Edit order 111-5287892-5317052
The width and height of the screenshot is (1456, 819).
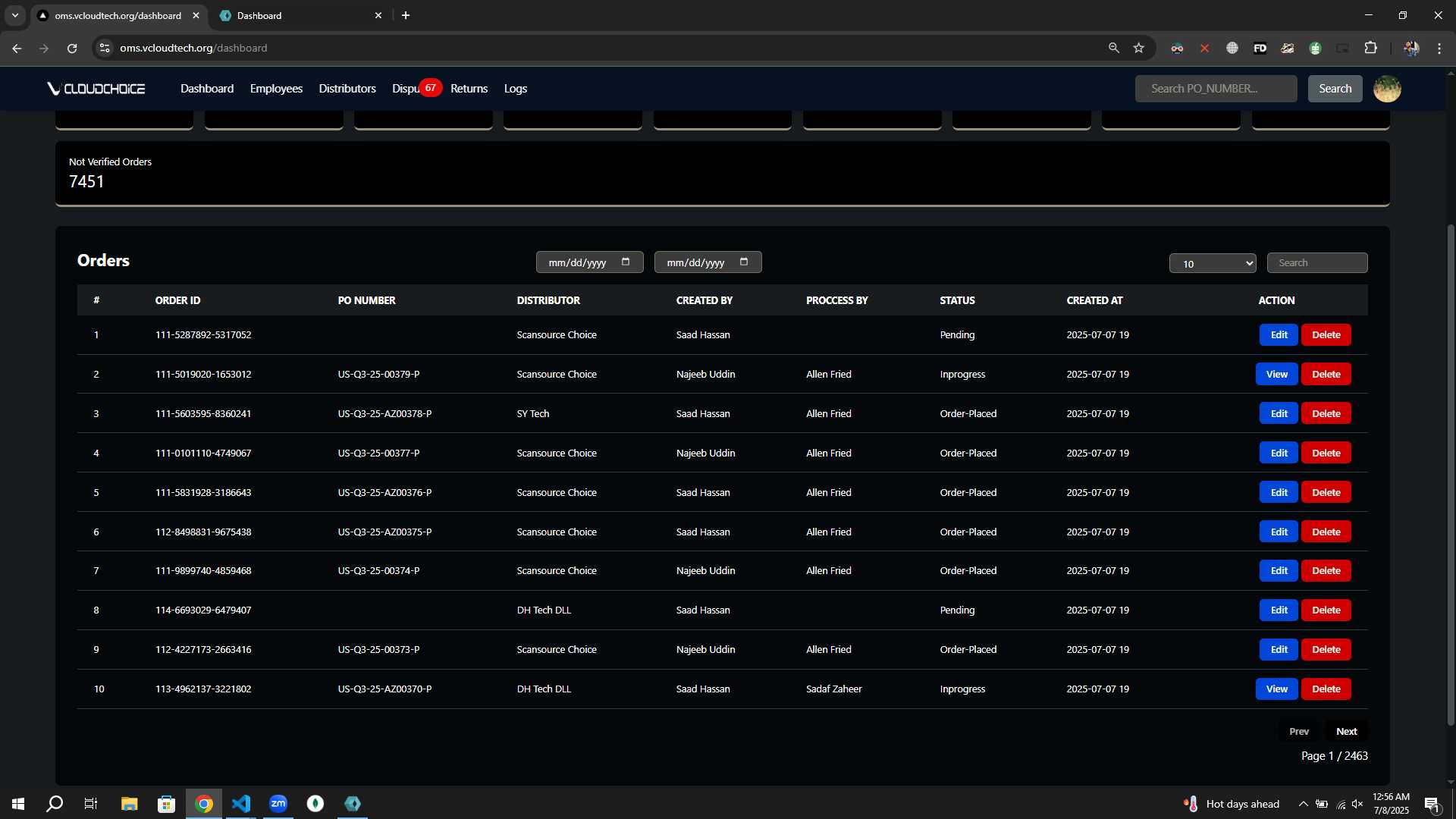coord(1279,334)
